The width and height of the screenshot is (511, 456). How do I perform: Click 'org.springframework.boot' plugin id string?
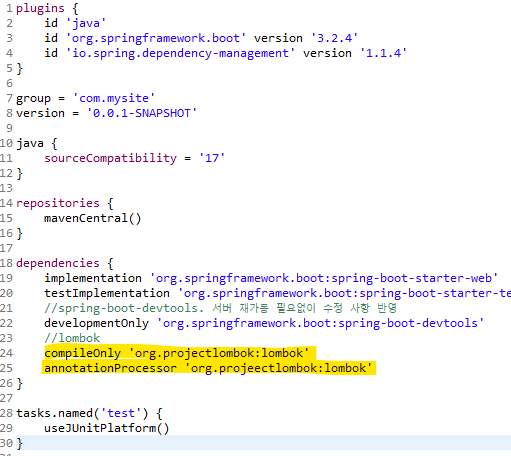click(x=156, y=38)
